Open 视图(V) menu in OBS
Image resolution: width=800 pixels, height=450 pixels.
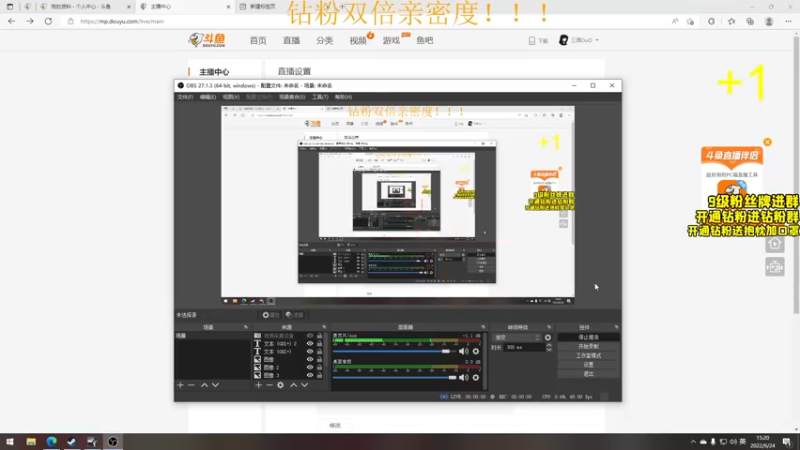click(x=231, y=97)
